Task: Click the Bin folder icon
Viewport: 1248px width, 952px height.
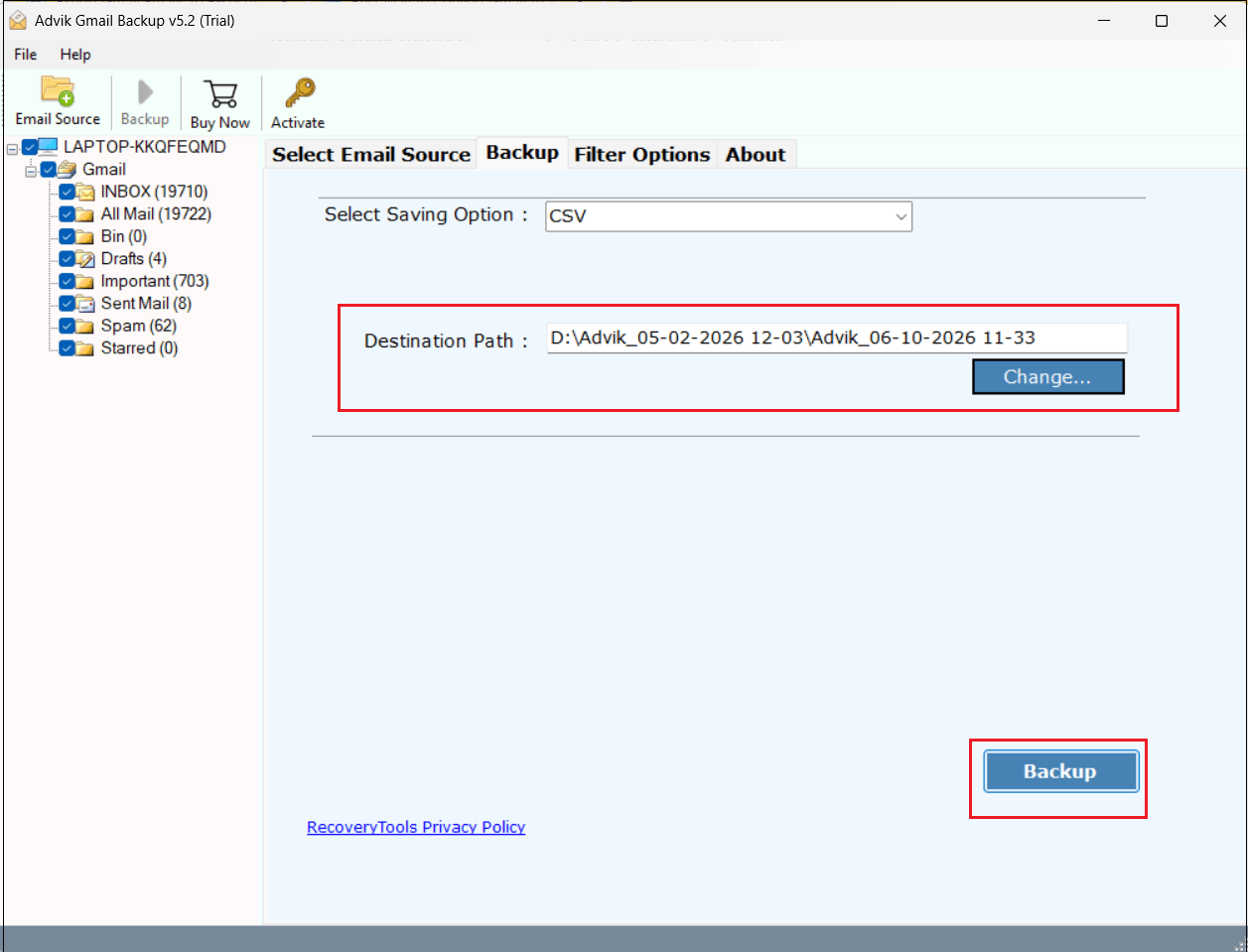Action: [x=85, y=237]
